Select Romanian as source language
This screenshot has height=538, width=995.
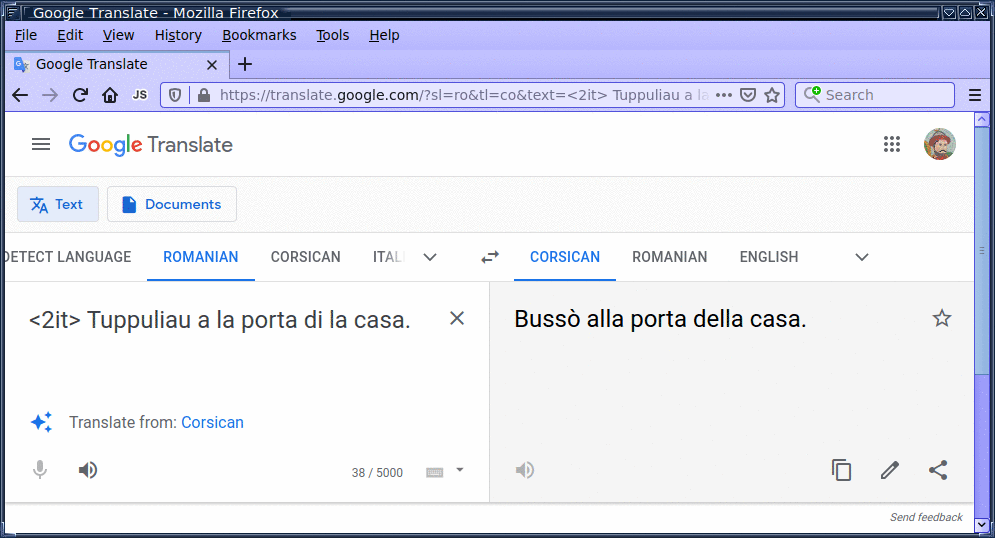tap(201, 257)
